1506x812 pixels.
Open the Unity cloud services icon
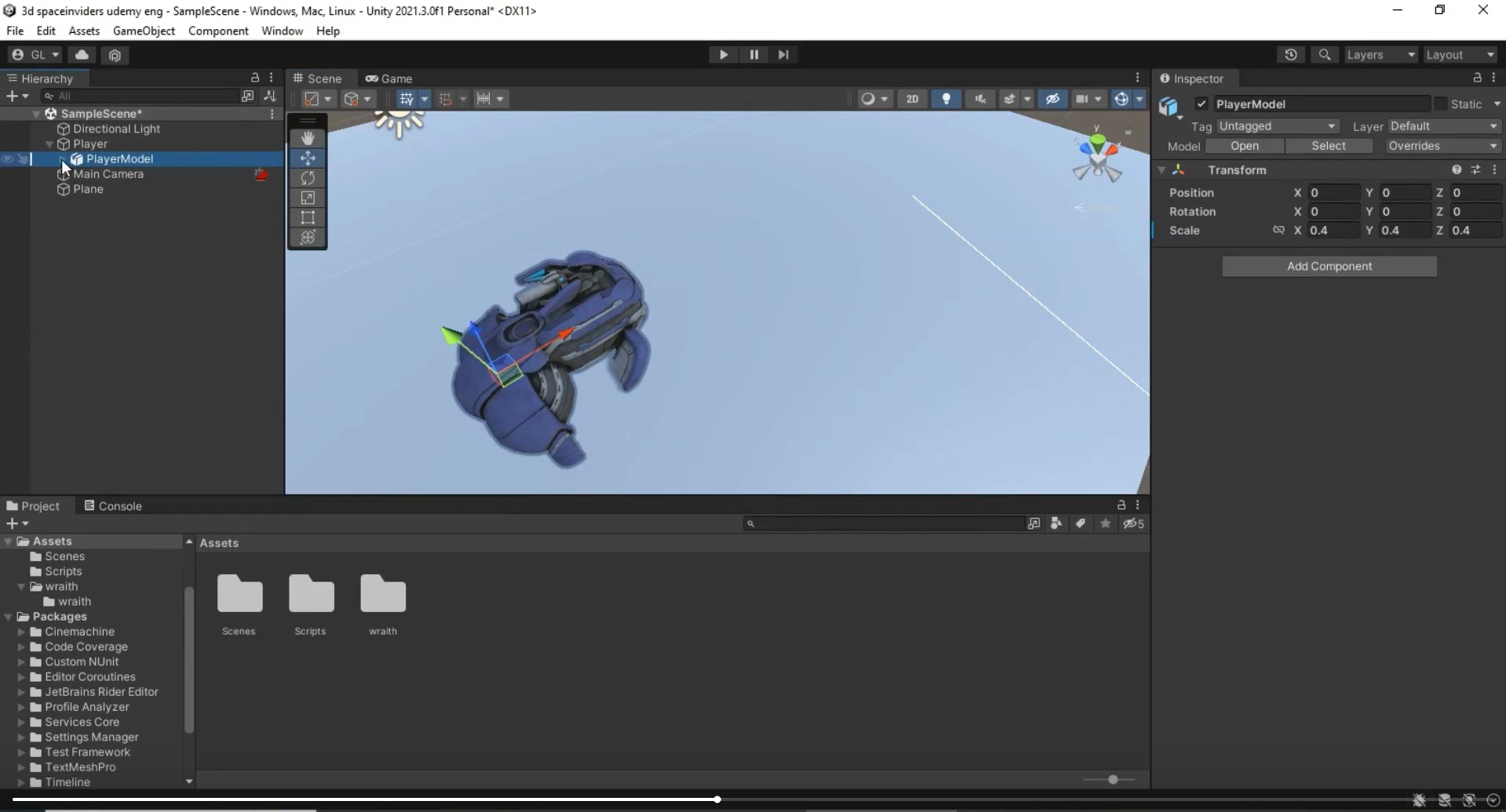click(x=82, y=55)
